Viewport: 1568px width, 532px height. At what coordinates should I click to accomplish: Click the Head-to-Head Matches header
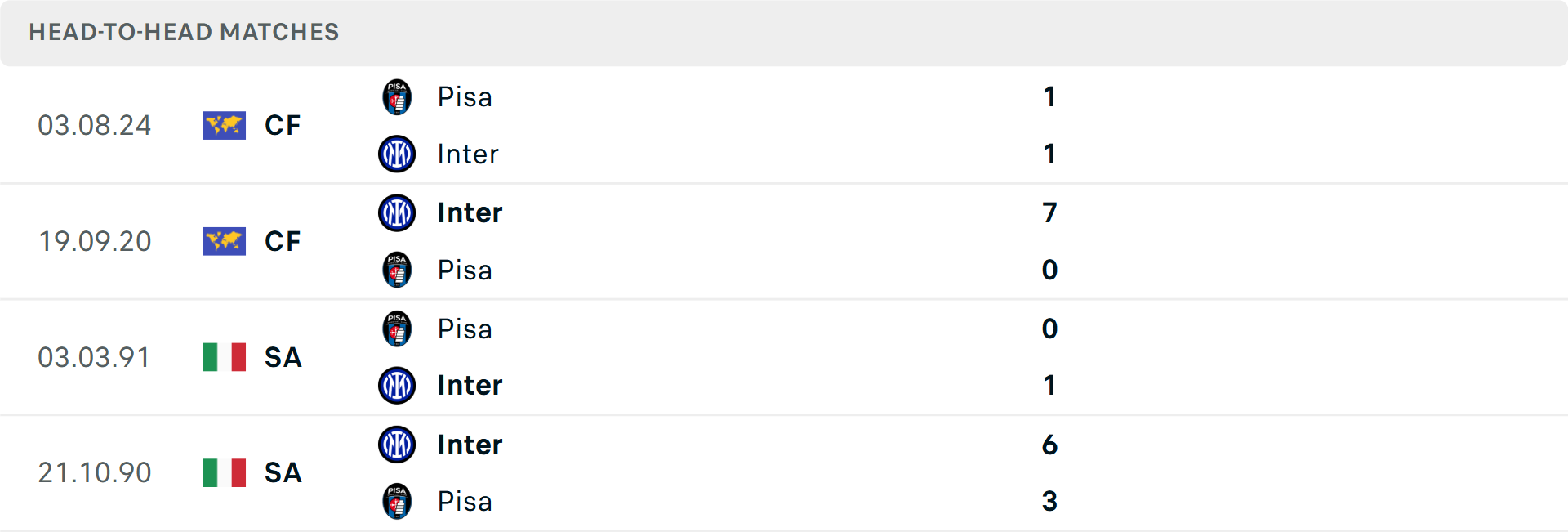pyautogui.click(x=184, y=32)
